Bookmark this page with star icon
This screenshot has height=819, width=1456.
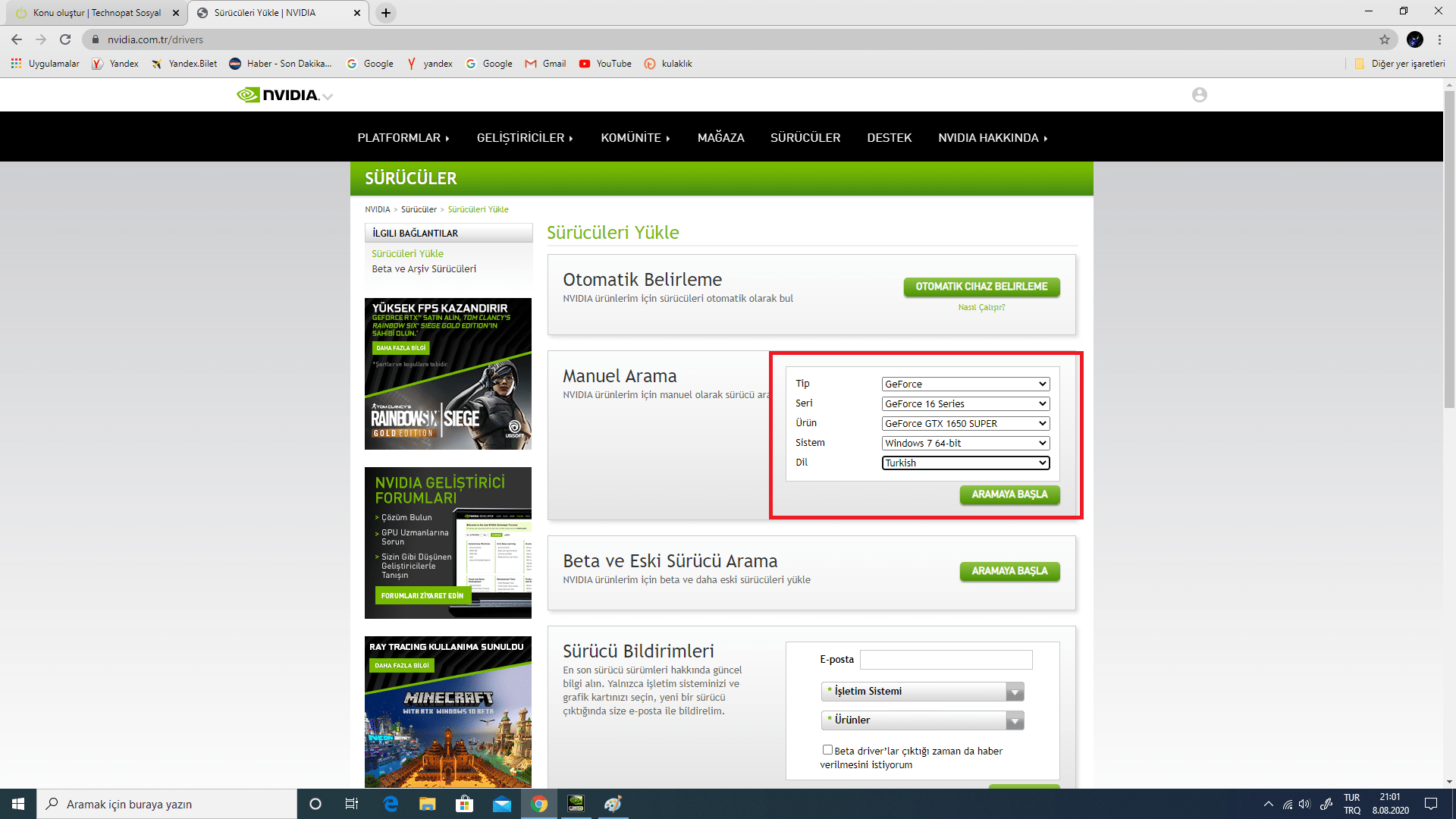click(1384, 39)
